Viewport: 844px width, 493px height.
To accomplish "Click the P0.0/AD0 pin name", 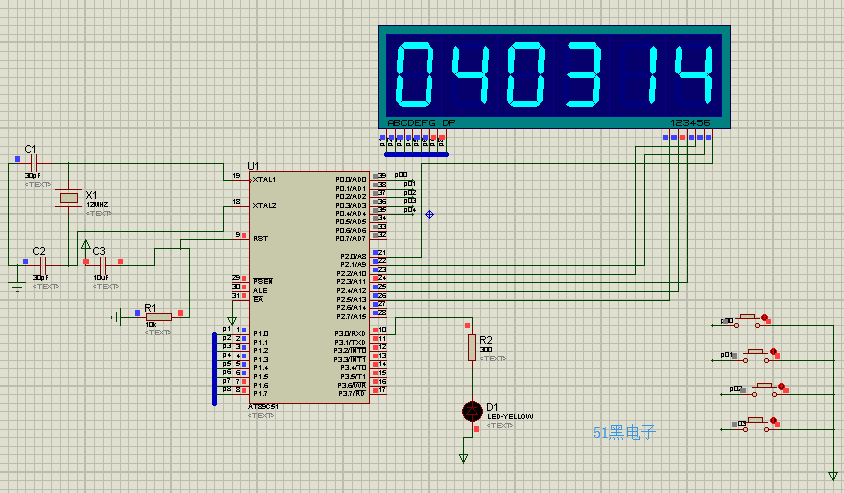I will coord(351,180).
